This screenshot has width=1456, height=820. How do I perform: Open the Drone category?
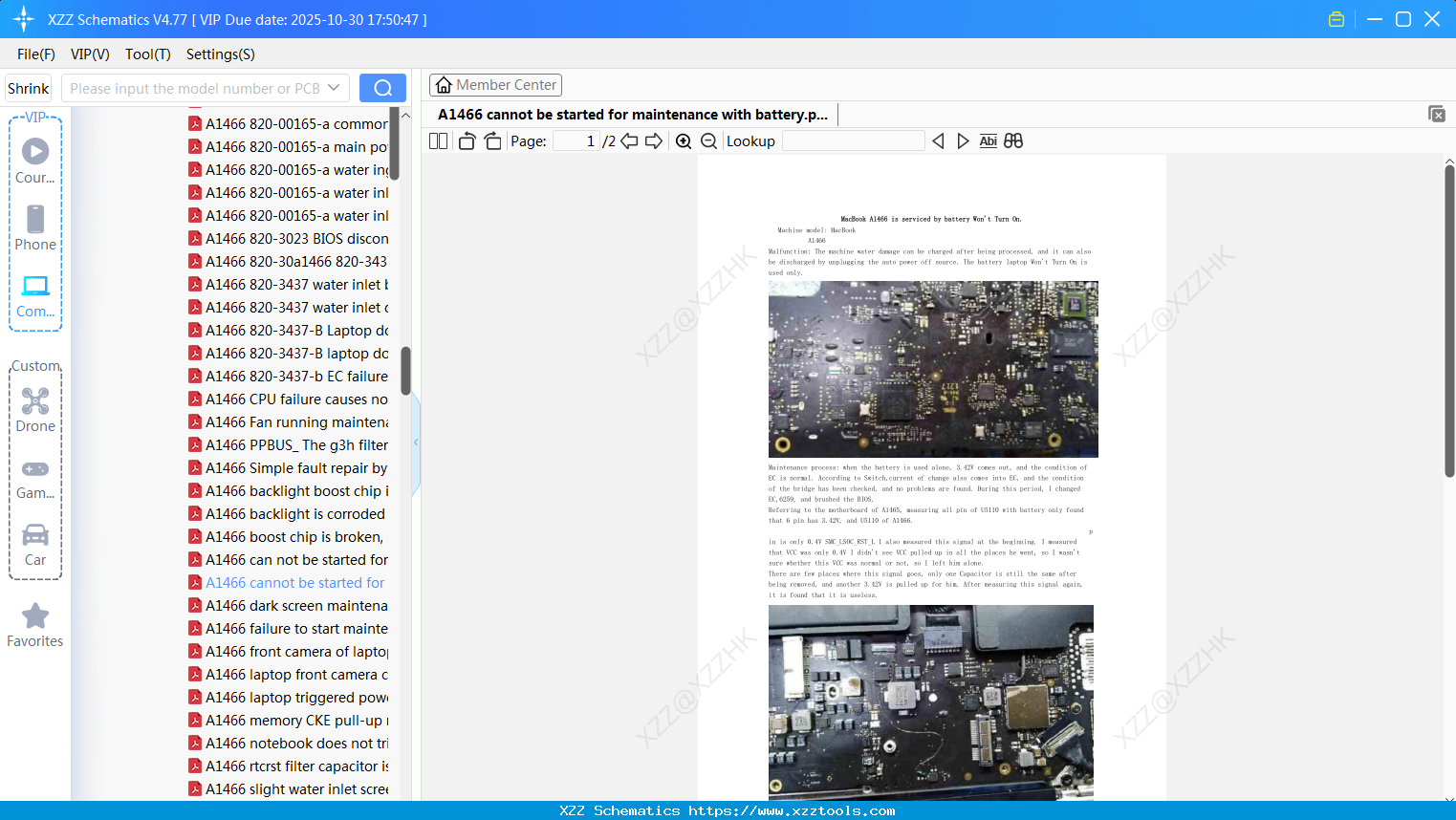click(x=35, y=410)
